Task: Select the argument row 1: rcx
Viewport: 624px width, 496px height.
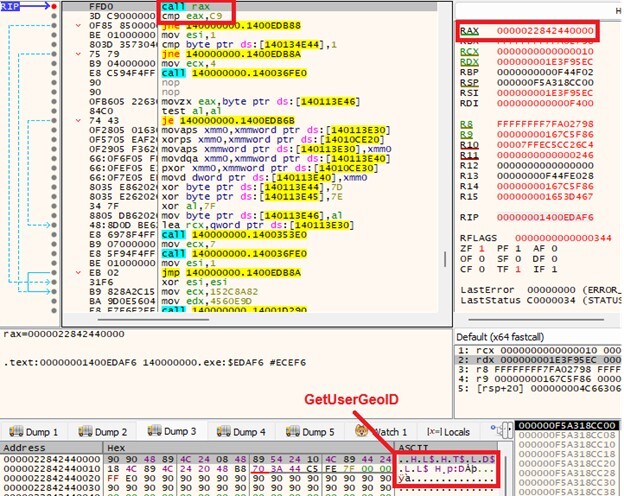Action: click(538, 350)
